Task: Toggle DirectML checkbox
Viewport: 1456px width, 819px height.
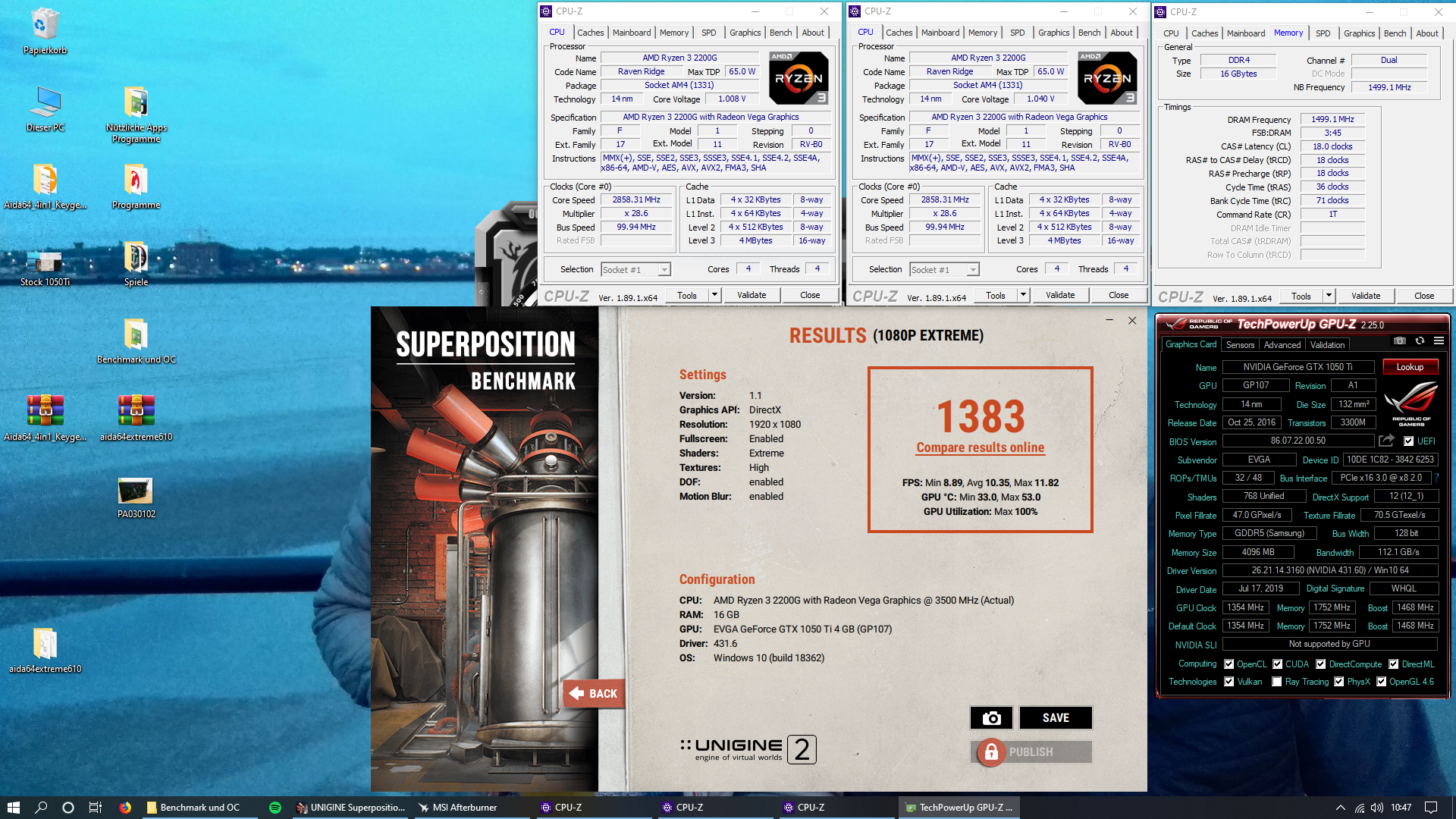Action: coord(1393,664)
